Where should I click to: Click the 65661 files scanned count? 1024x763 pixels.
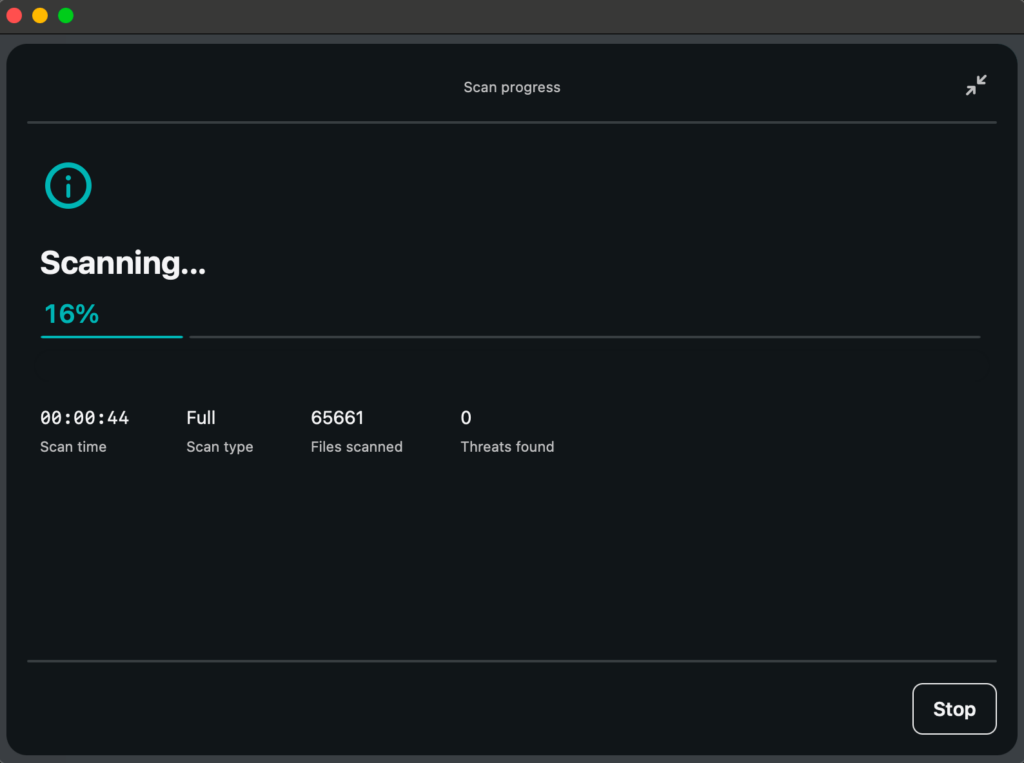pyautogui.click(x=337, y=418)
